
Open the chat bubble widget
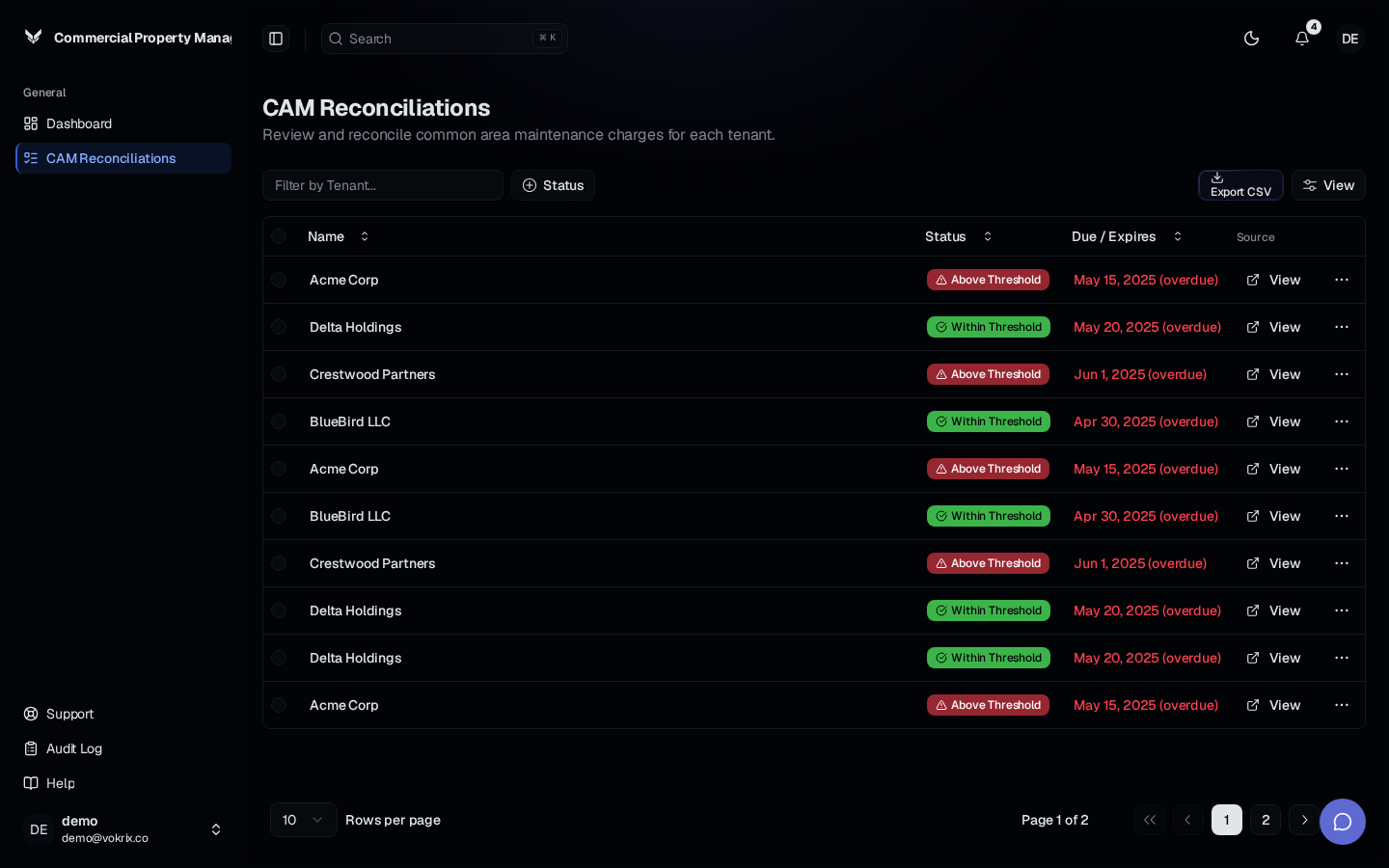point(1343,822)
